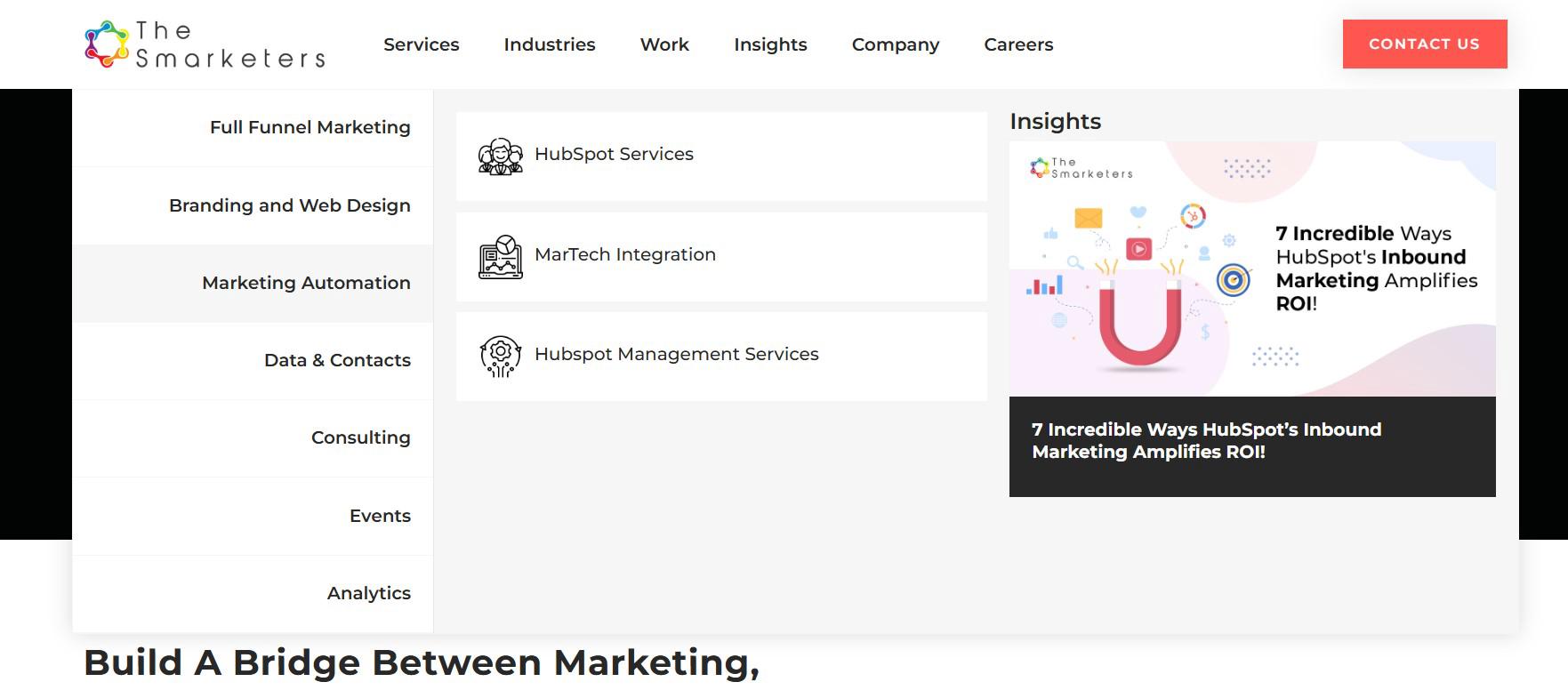Viewport: 1568px width, 690px height.
Task: Show the Data & Contacts submenu
Action: click(x=337, y=360)
